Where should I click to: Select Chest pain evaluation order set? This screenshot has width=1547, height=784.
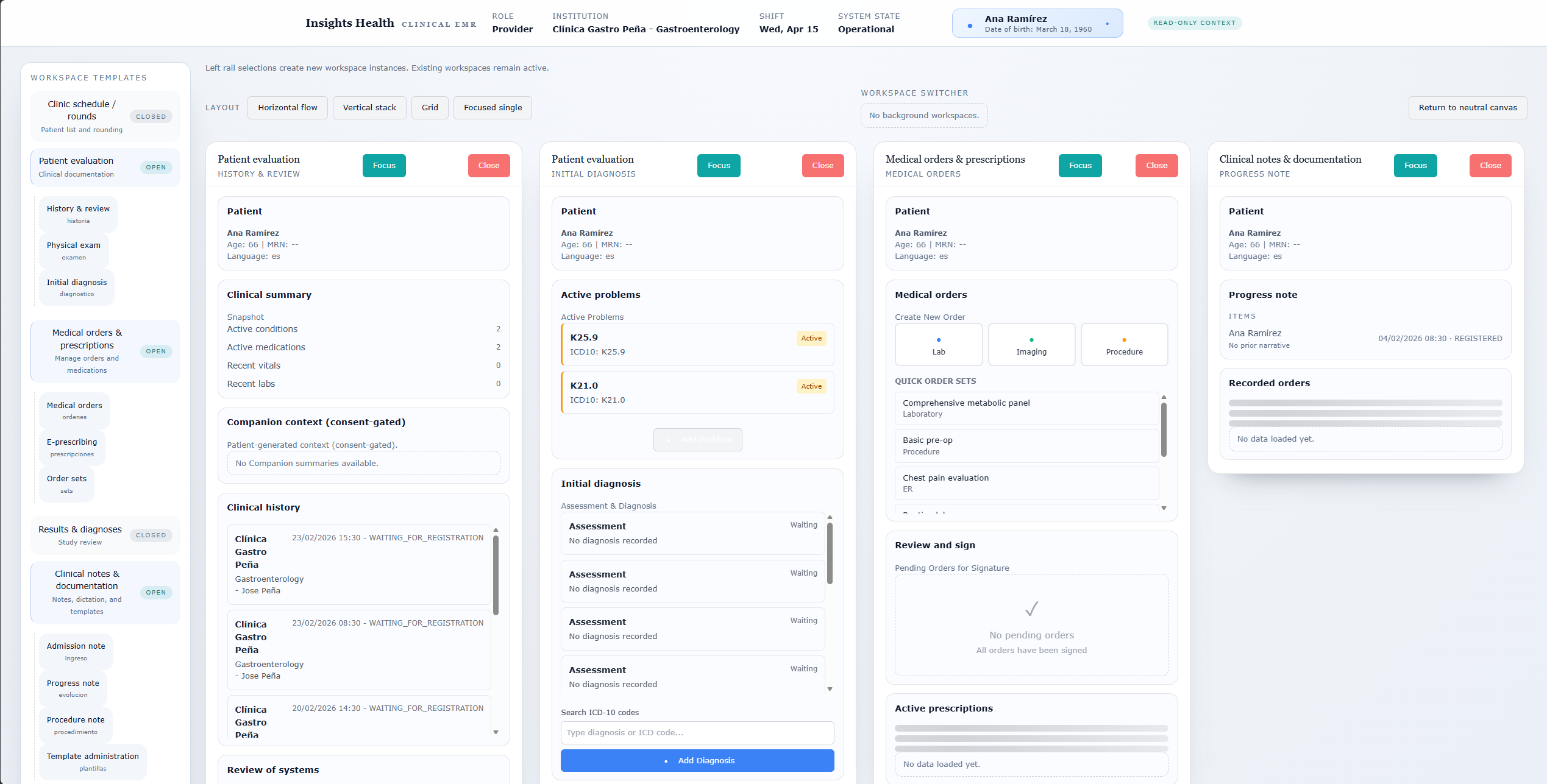1026,483
